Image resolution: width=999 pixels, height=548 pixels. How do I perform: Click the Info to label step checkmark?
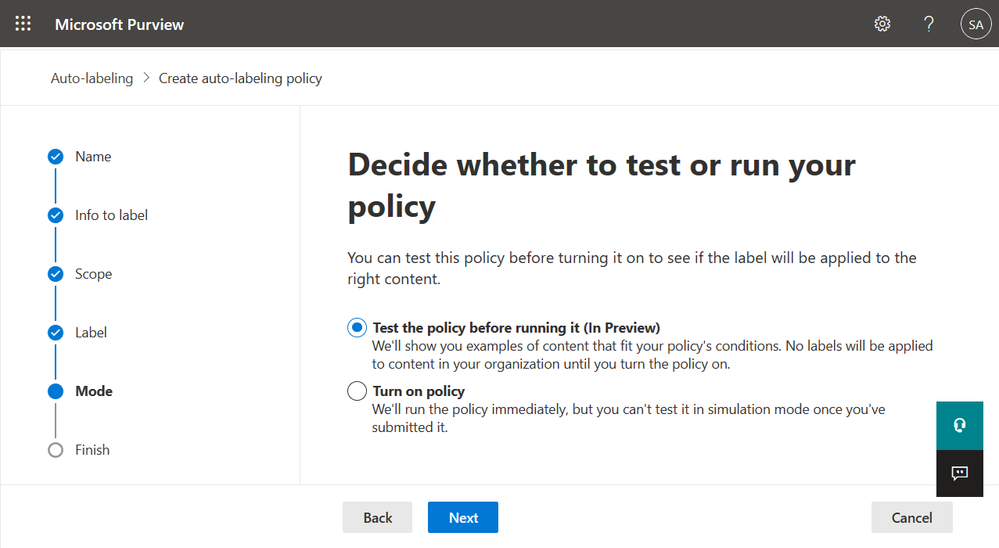(56, 215)
